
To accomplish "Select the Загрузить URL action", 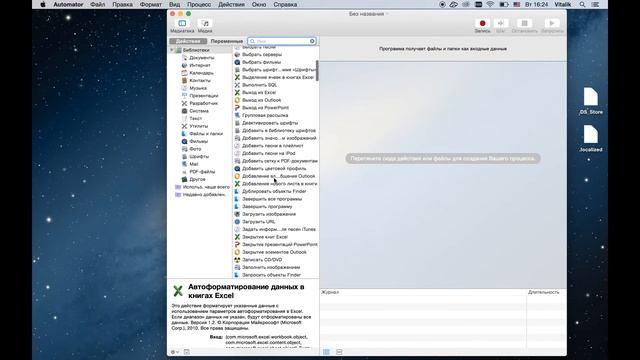I will point(258,222).
